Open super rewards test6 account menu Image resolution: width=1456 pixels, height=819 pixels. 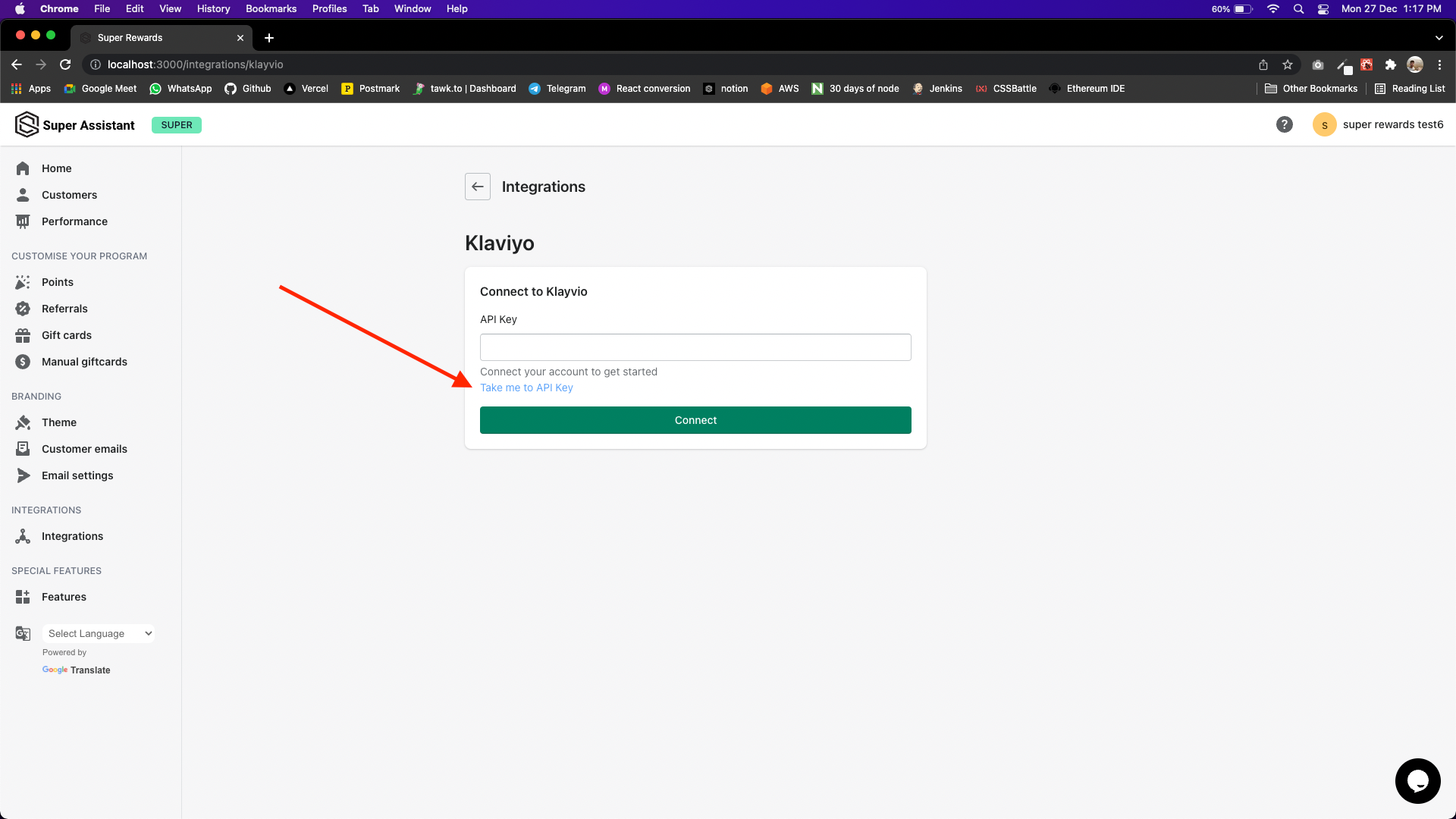point(1378,124)
